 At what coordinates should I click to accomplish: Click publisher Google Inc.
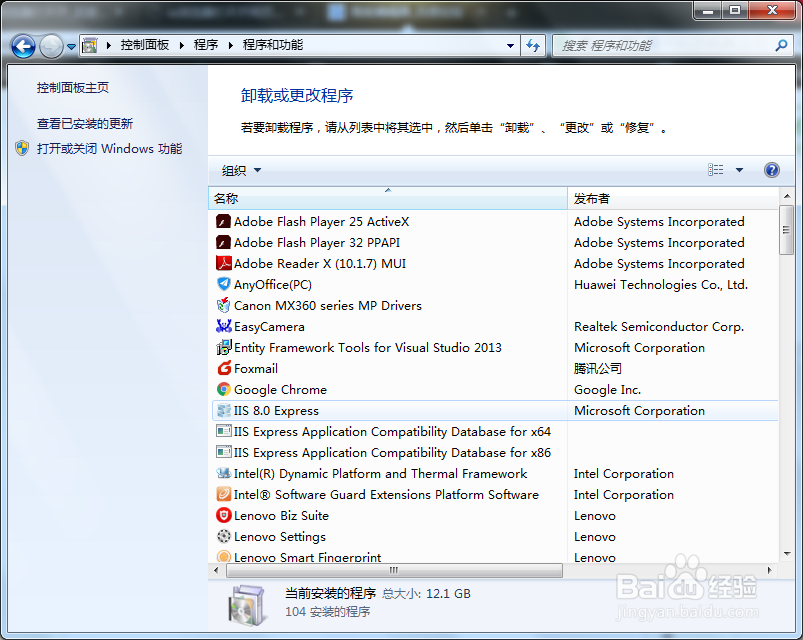tap(607, 390)
